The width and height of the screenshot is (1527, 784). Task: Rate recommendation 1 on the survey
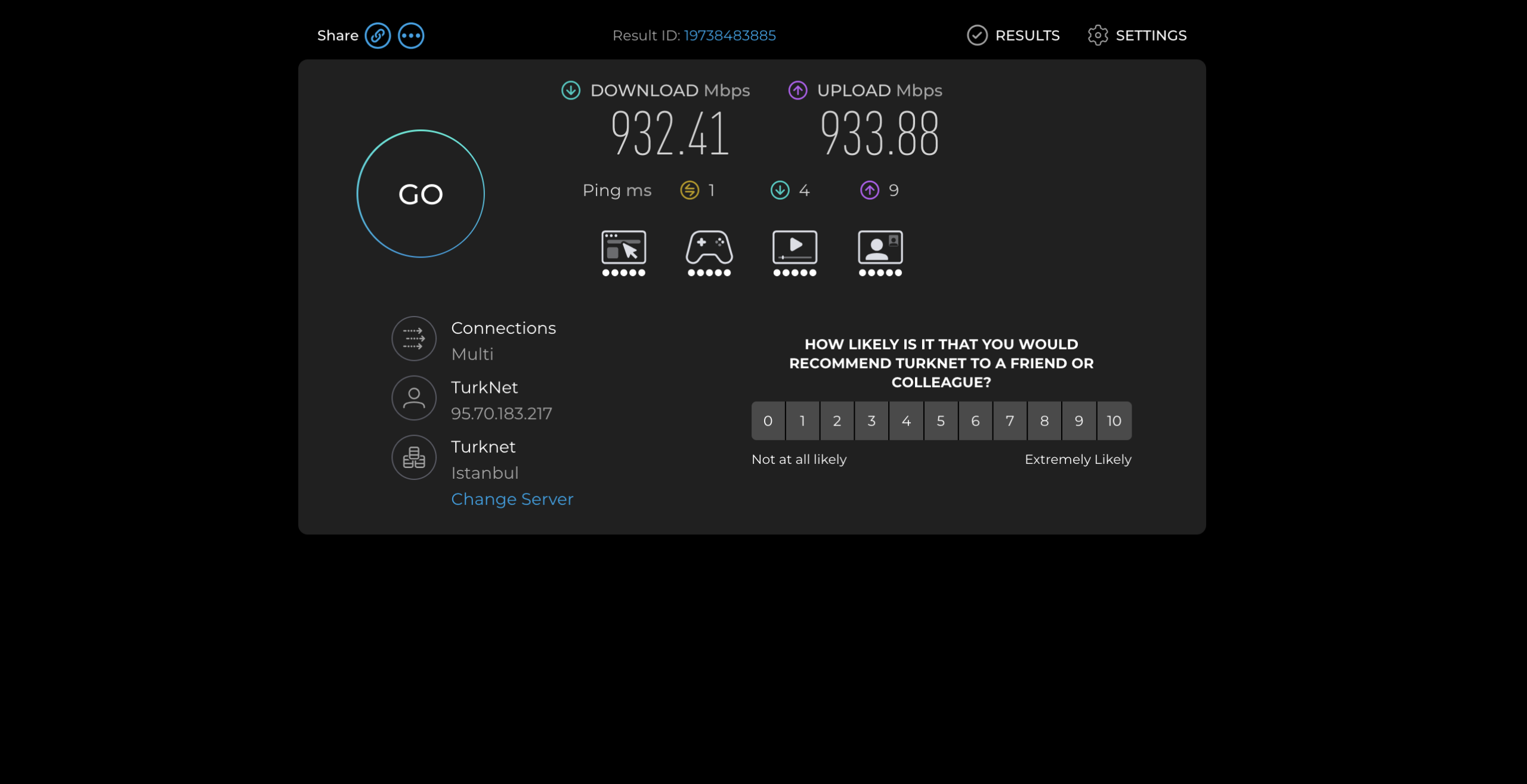802,421
